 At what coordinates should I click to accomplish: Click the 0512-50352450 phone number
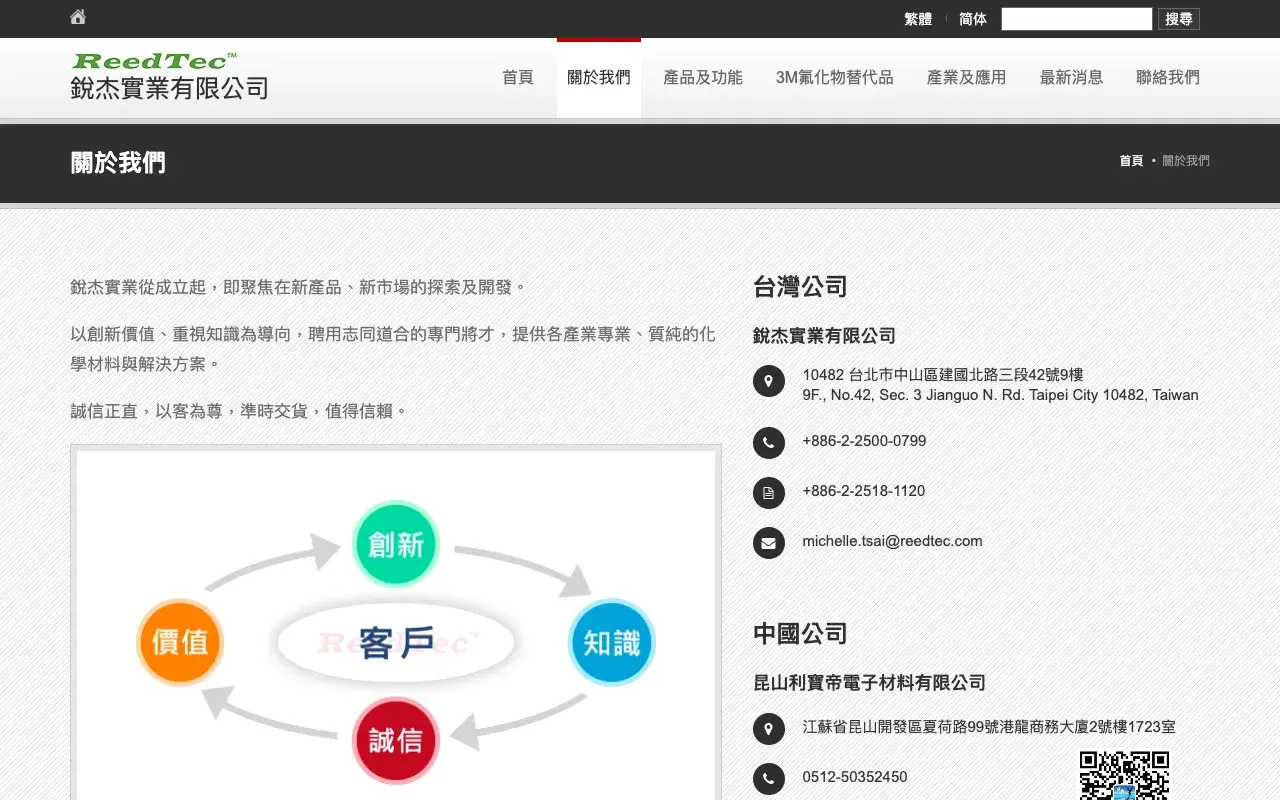tap(855, 777)
